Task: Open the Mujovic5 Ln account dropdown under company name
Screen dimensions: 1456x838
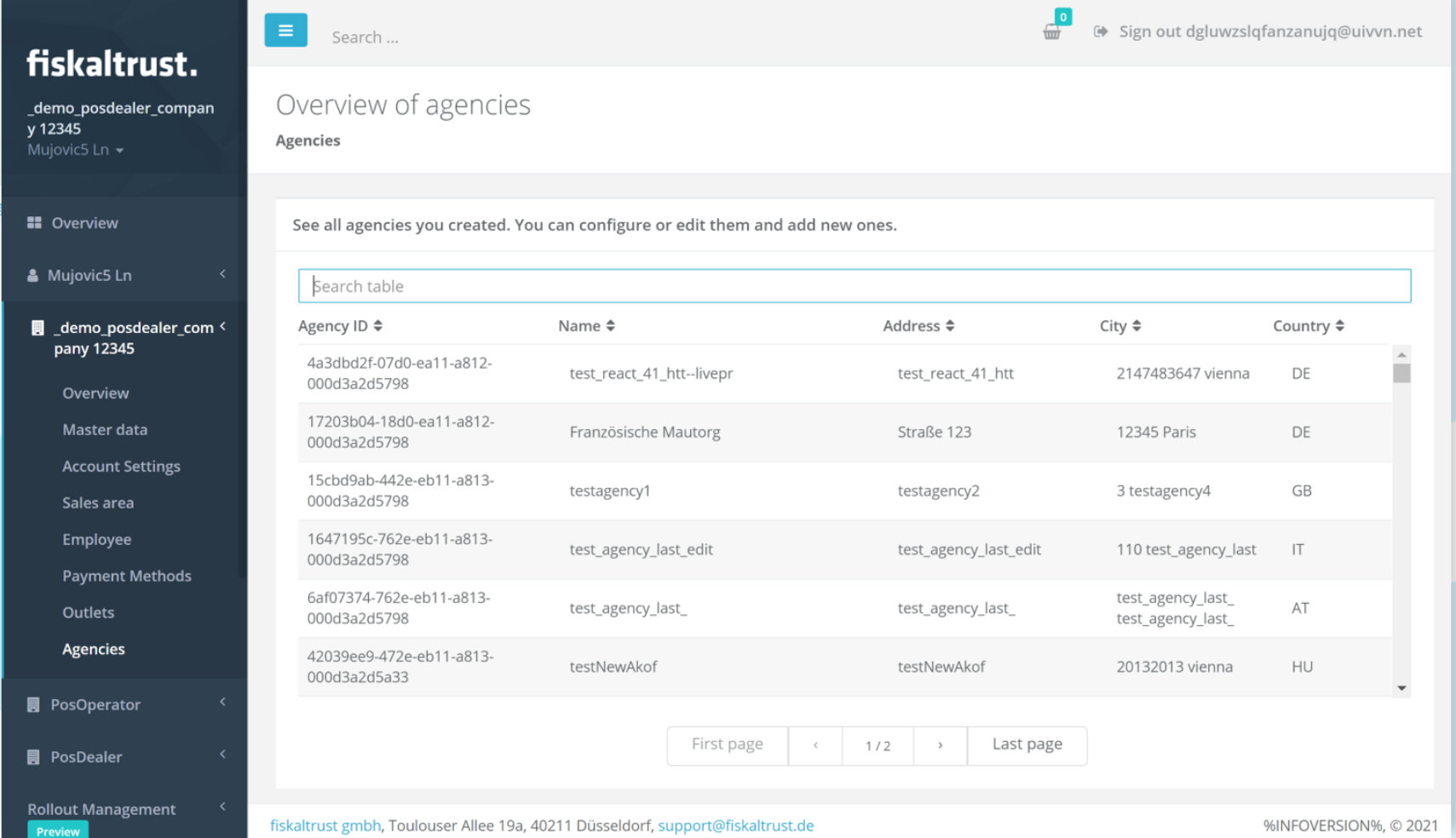Action: pos(76,150)
